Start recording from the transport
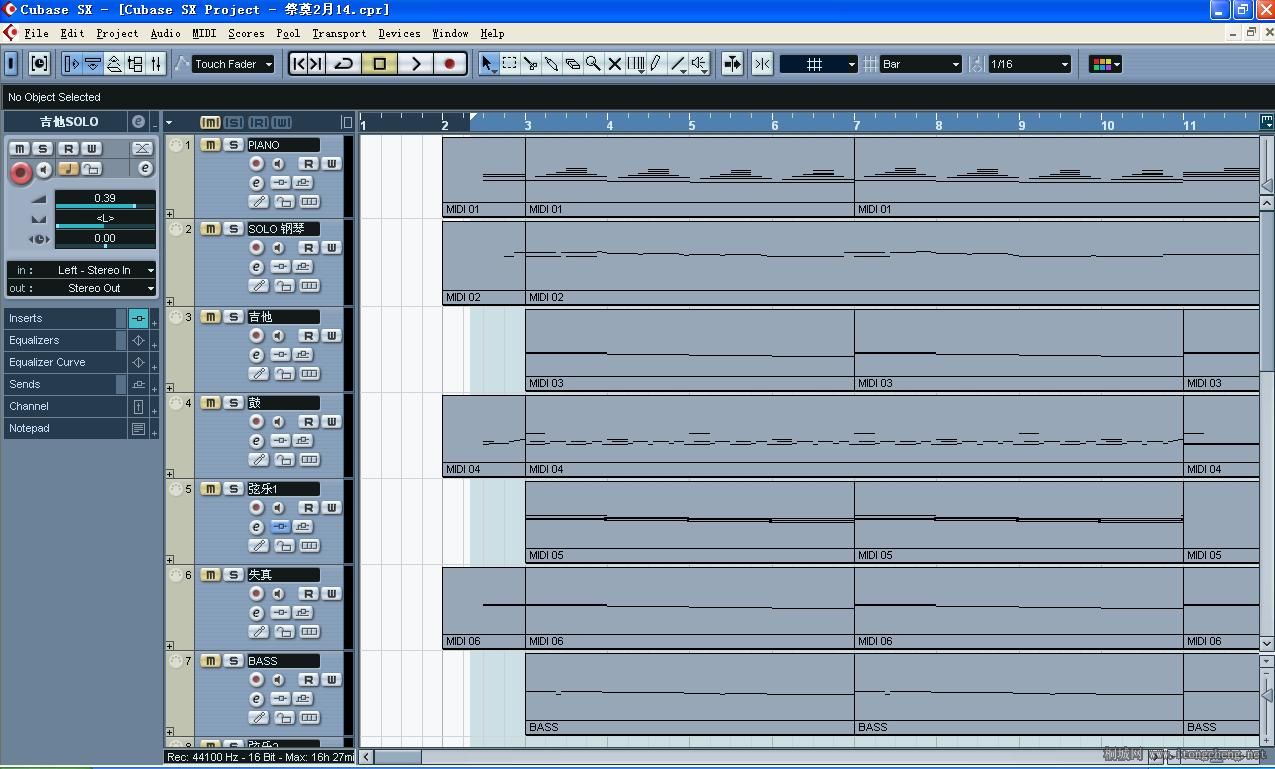Screen dimensions: 1275x769 point(449,64)
